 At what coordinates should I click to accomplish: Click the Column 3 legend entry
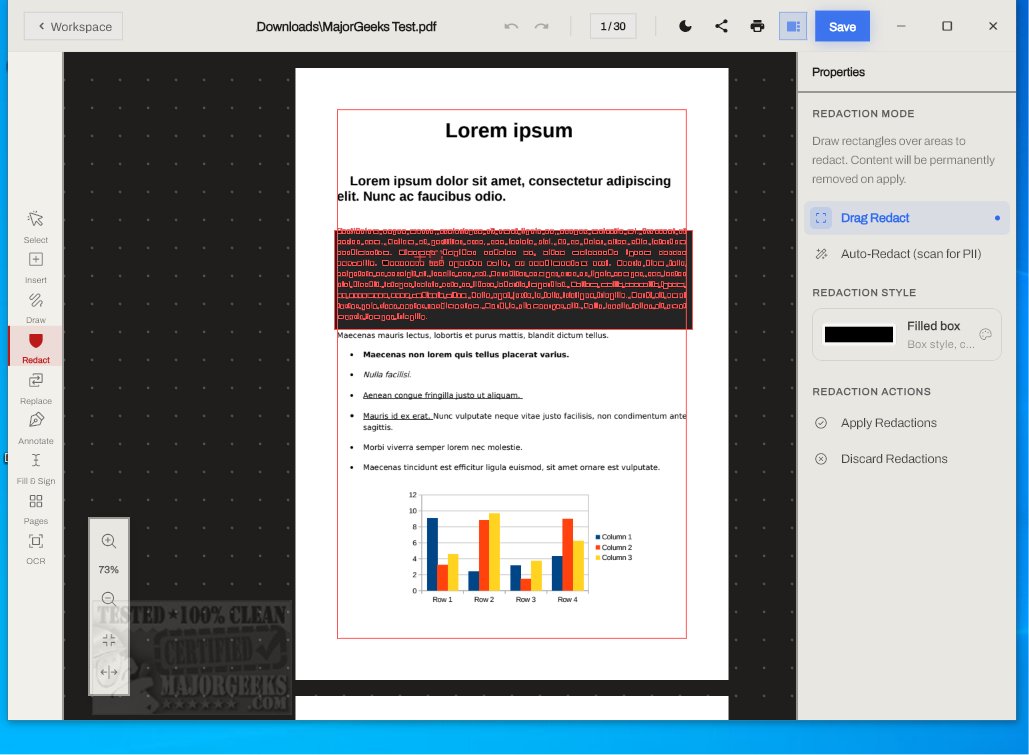pyautogui.click(x=614, y=557)
